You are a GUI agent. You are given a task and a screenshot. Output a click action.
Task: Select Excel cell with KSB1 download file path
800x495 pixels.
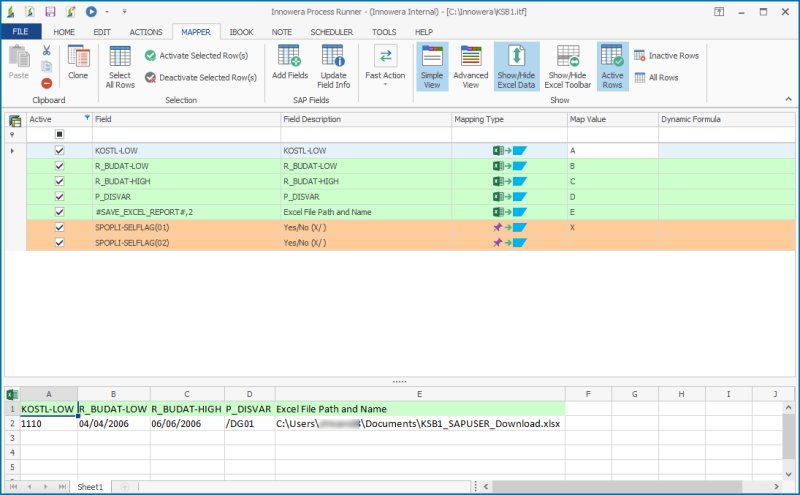419,424
